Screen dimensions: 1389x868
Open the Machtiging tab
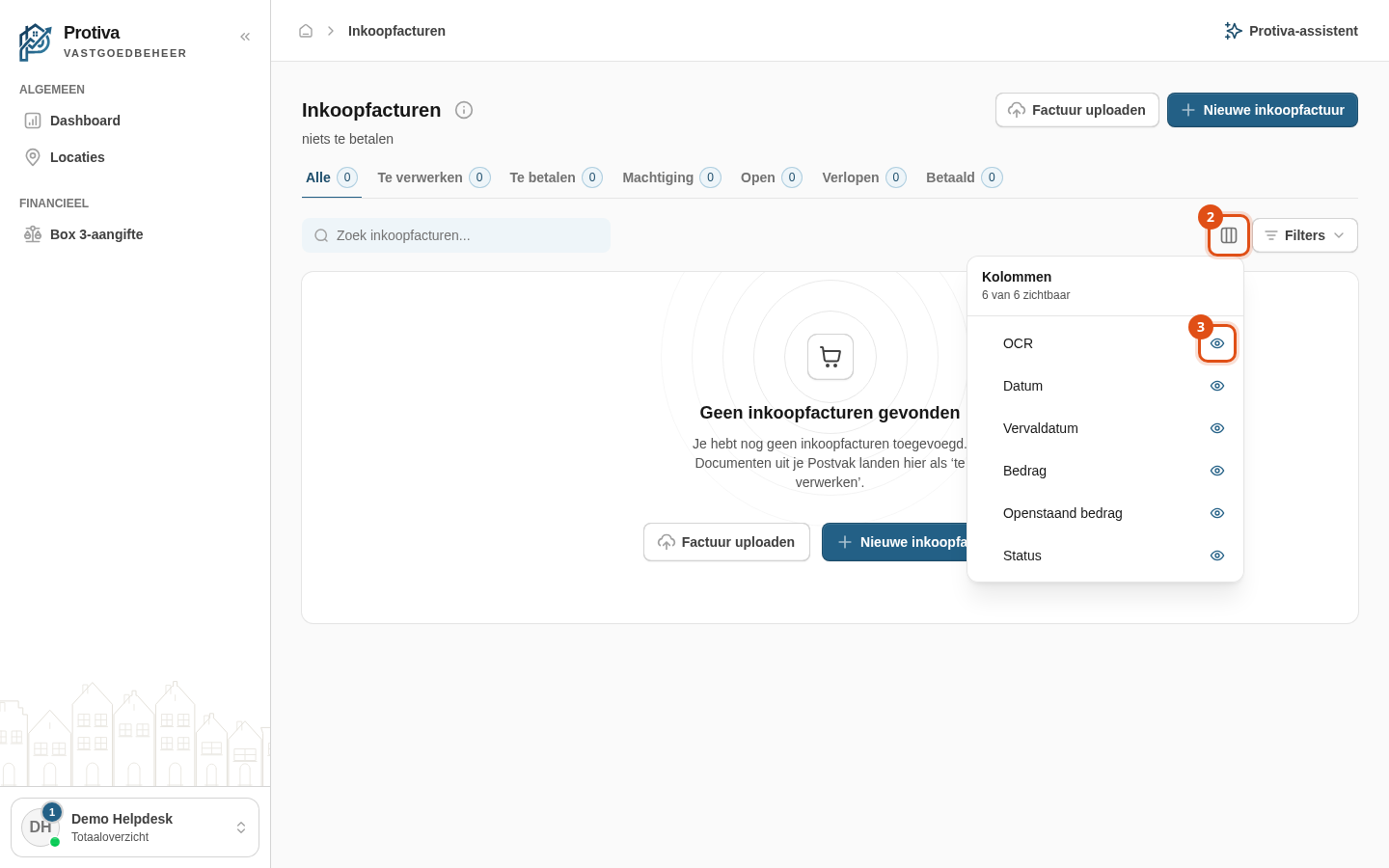[672, 177]
